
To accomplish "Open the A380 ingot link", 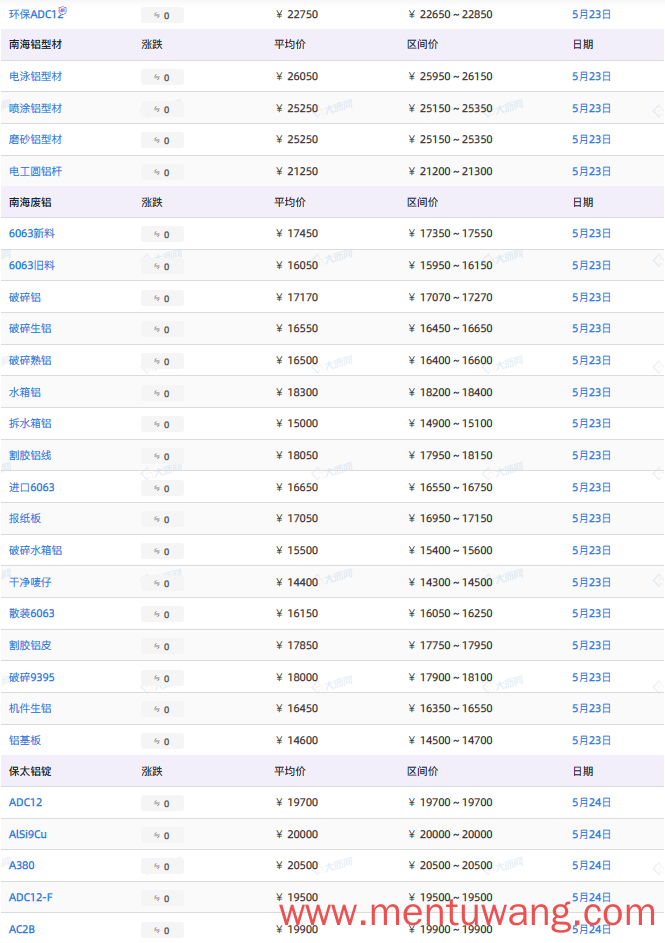I will click(x=22, y=865).
